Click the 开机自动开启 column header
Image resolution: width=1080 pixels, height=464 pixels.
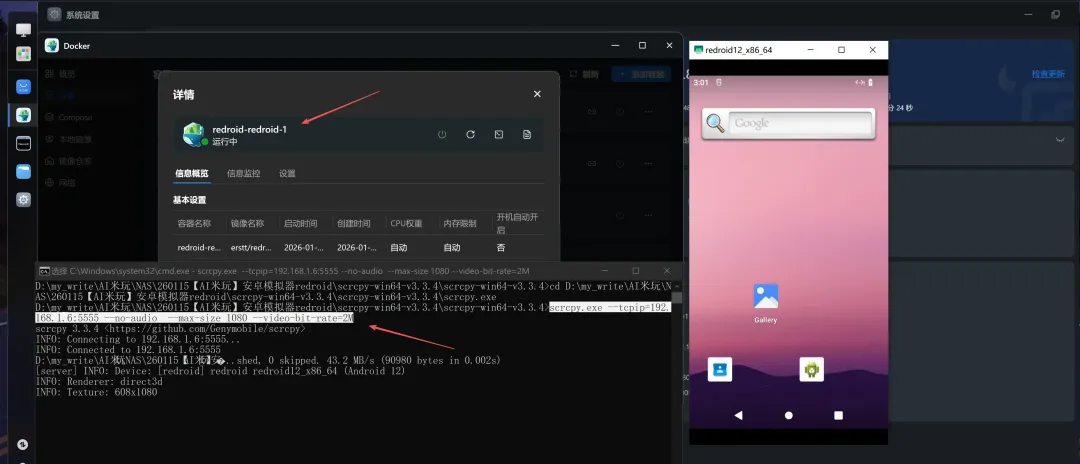(x=517, y=224)
